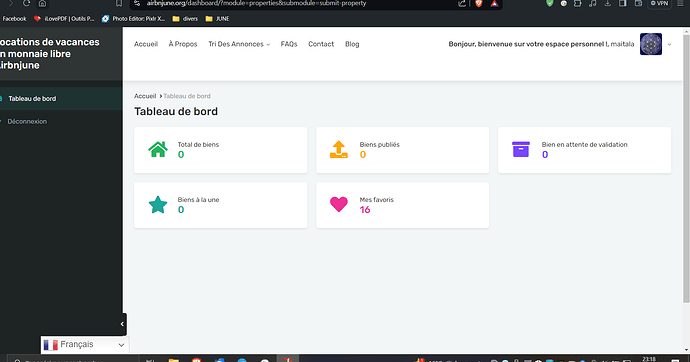Click the browser home icon

coord(42,4)
